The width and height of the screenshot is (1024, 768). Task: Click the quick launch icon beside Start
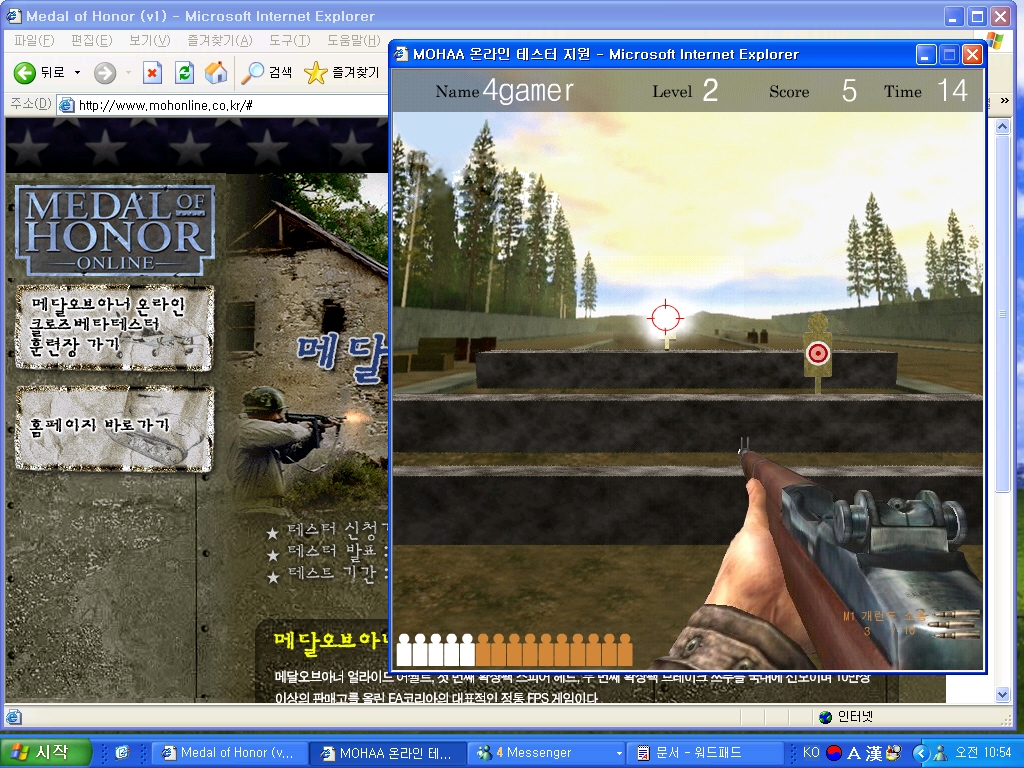coord(122,752)
